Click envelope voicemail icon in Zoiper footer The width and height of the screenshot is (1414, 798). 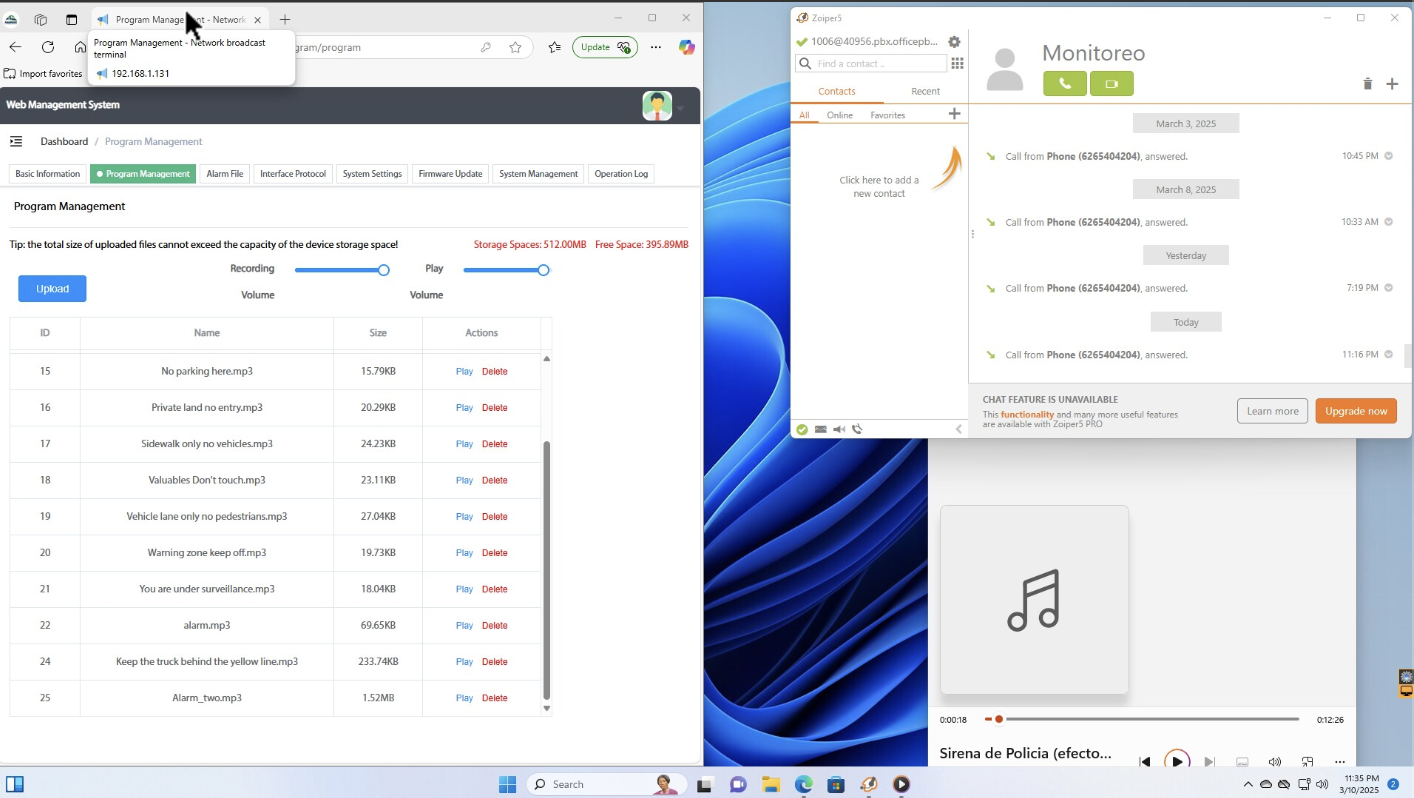pyautogui.click(x=820, y=429)
